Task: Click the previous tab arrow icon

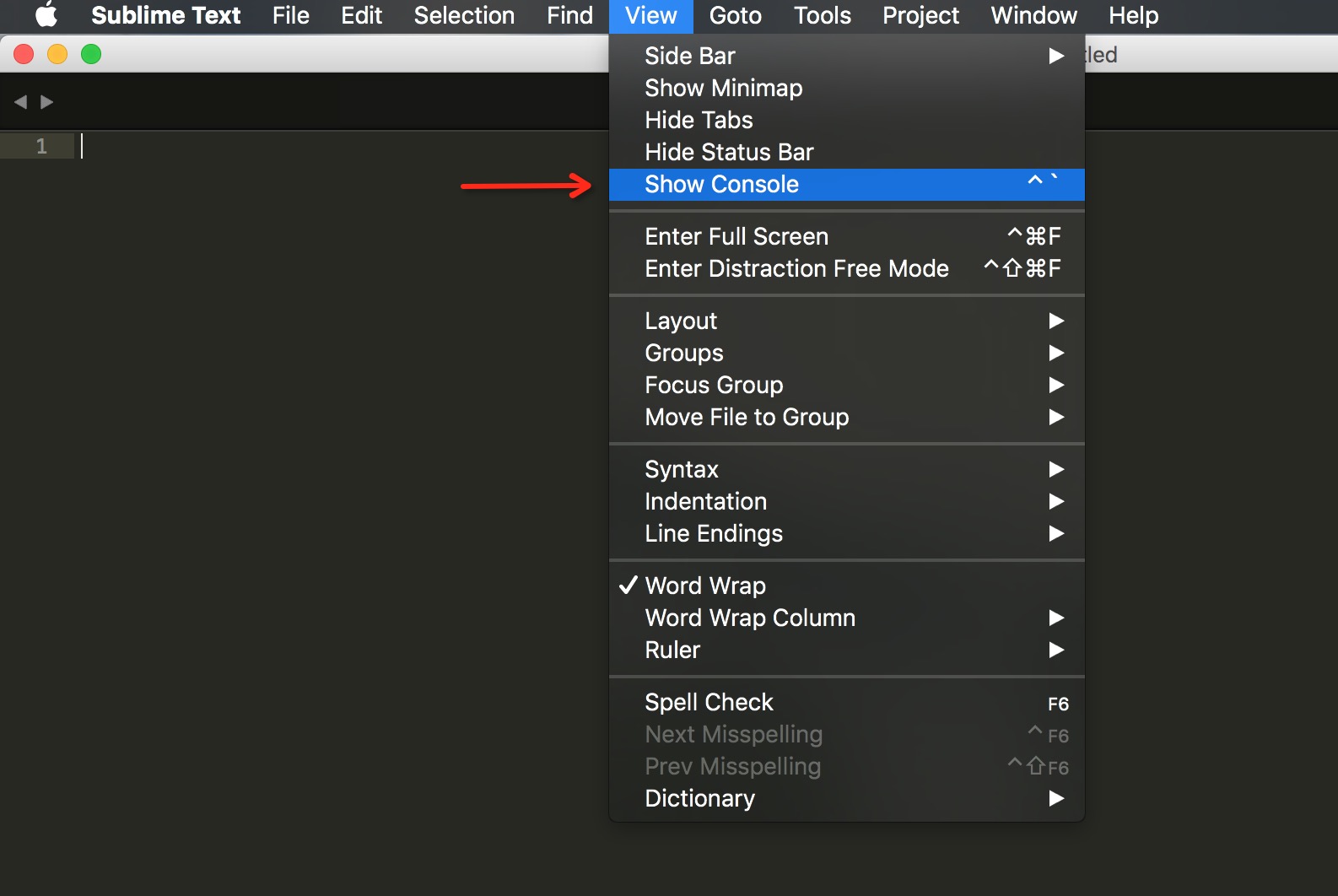Action: (x=21, y=102)
